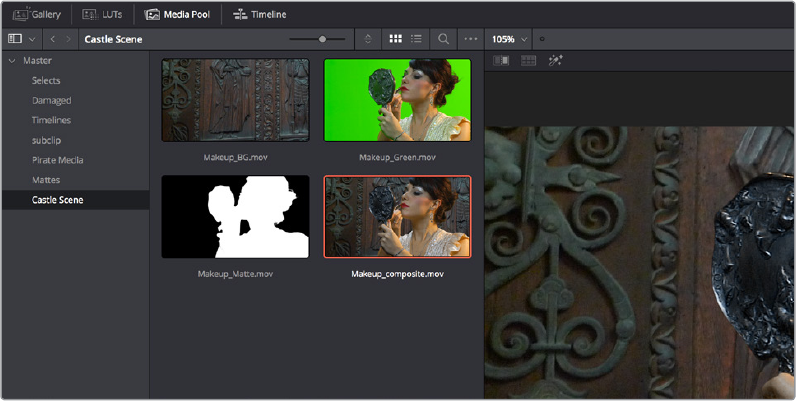
Task: Click the Makeup_composite.mov file name
Action: [x=397, y=274]
